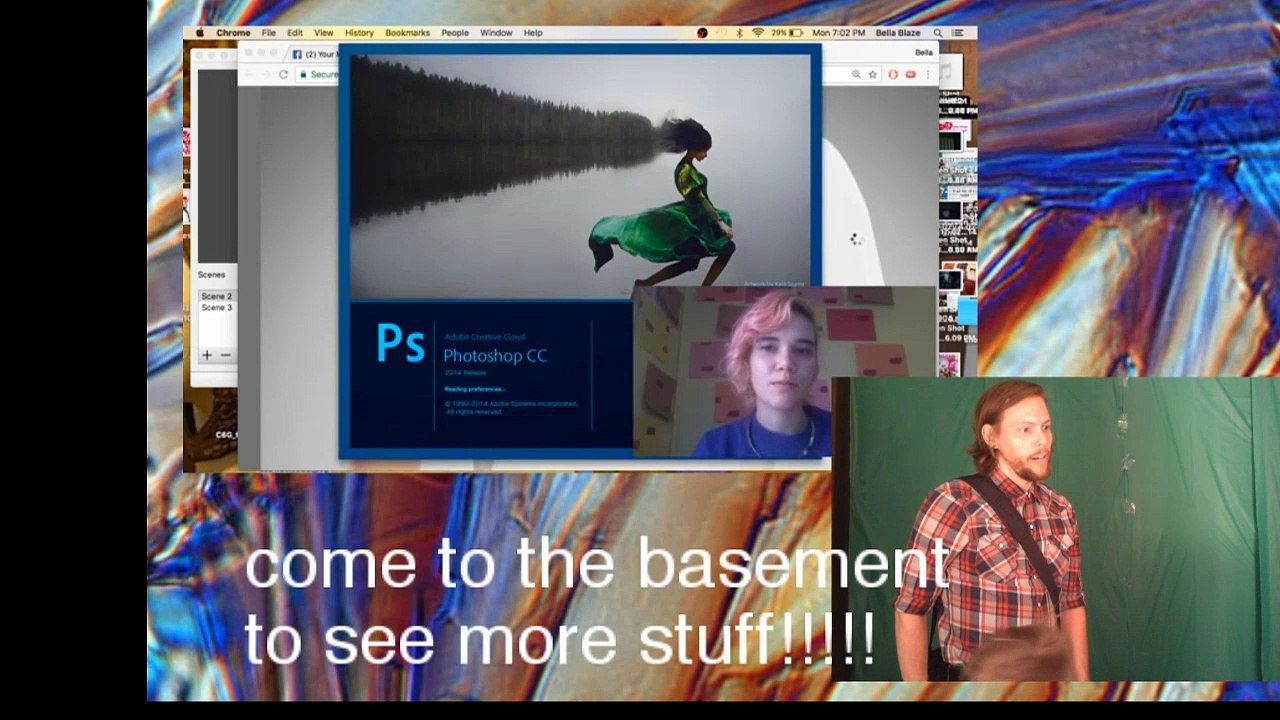Click the landscape artwork on Photoshop splash
Screen dimensions: 1280x720
(x=580, y=176)
